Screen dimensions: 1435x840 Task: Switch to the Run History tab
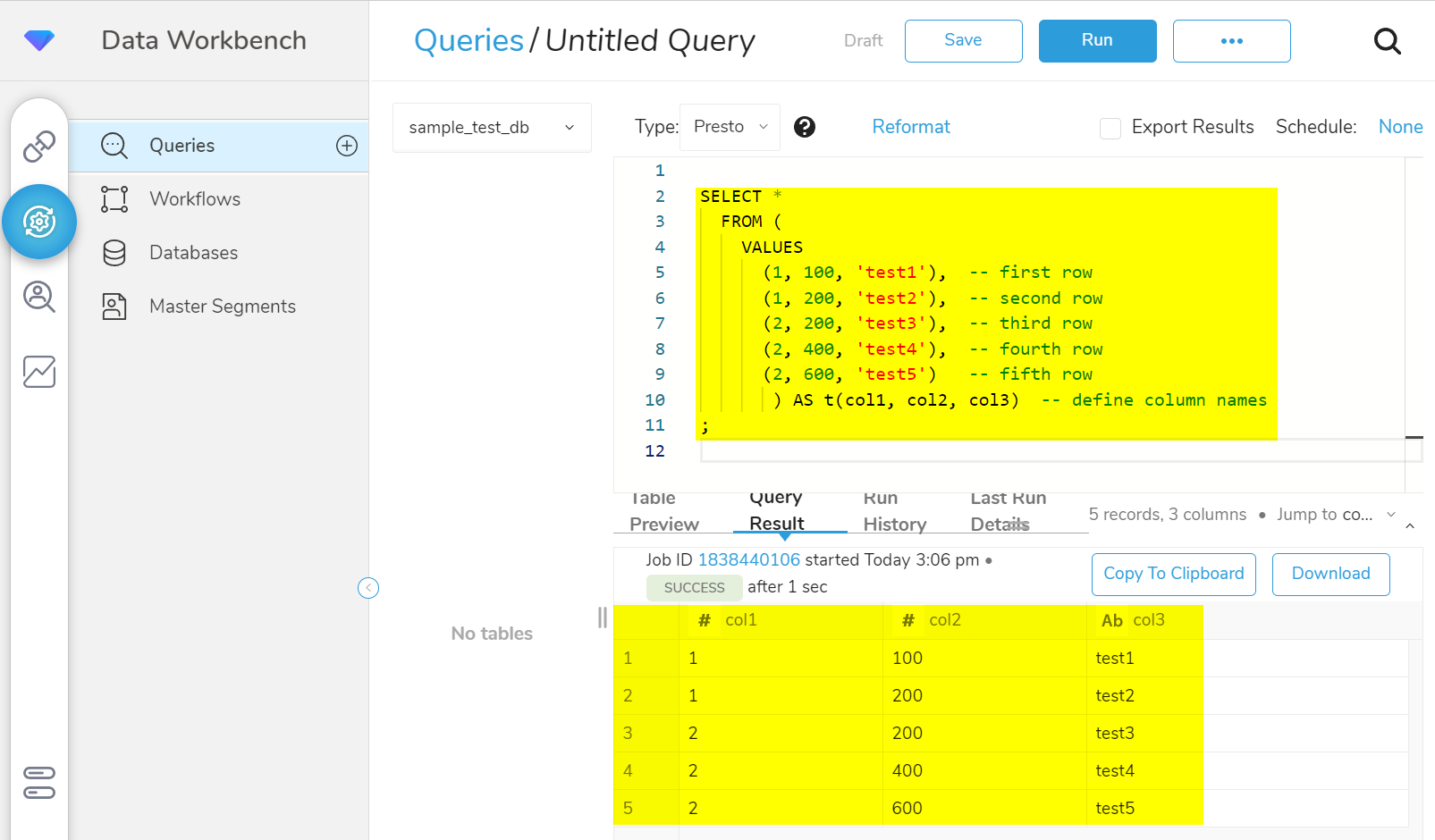(x=894, y=511)
